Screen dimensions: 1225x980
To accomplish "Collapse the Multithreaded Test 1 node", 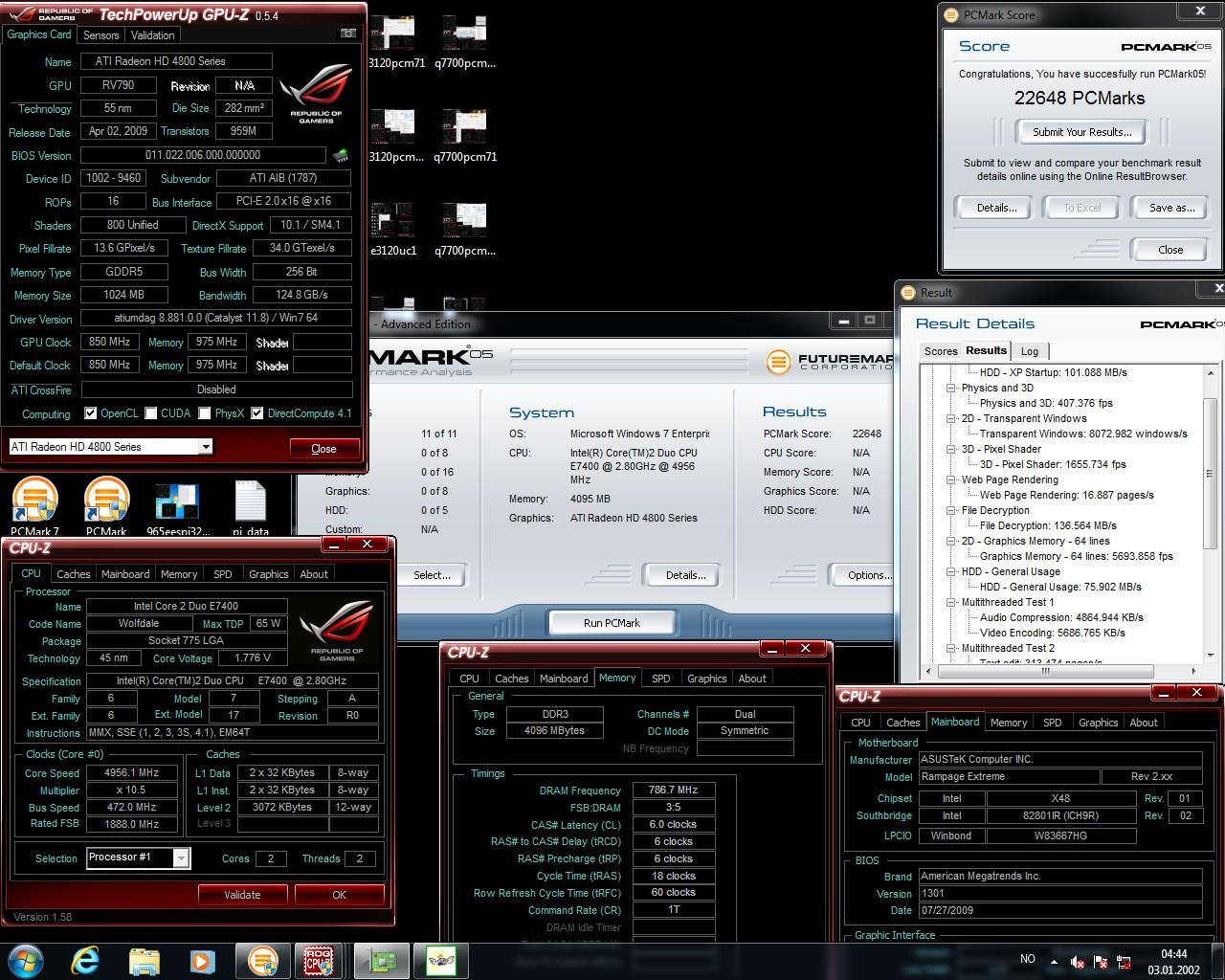I will [x=951, y=602].
